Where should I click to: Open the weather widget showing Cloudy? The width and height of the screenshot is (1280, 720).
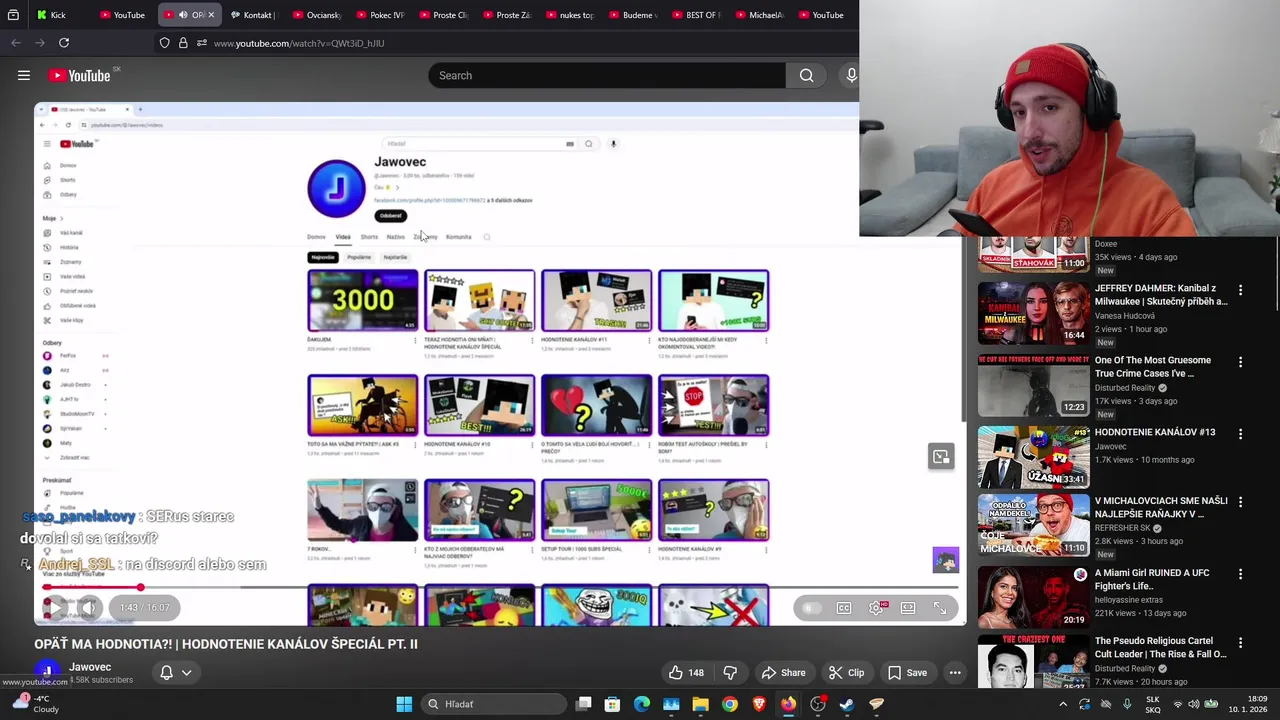(x=34, y=704)
